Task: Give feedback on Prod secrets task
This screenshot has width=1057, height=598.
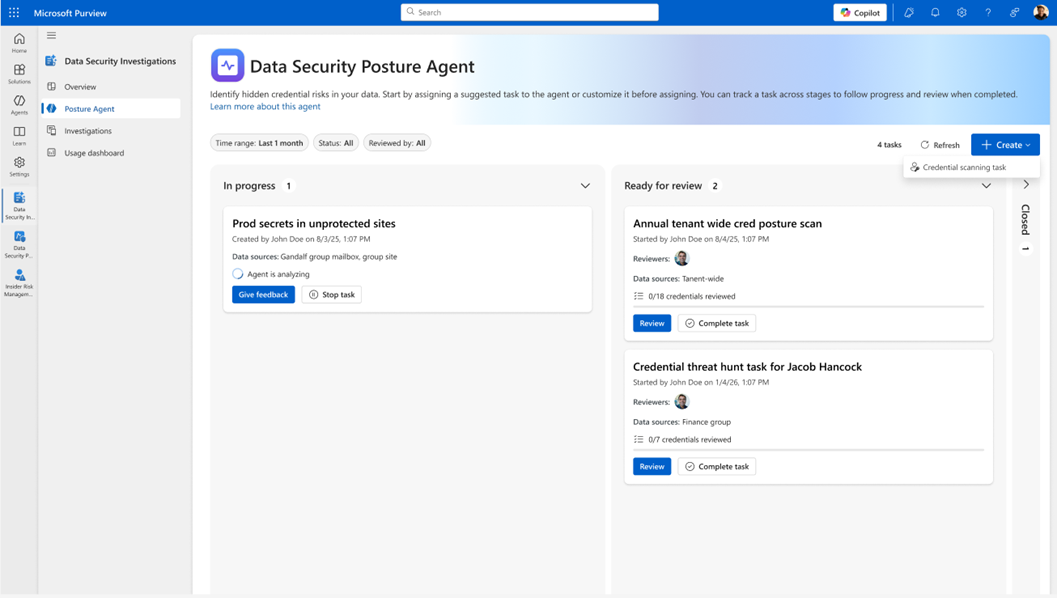Action: click(263, 295)
